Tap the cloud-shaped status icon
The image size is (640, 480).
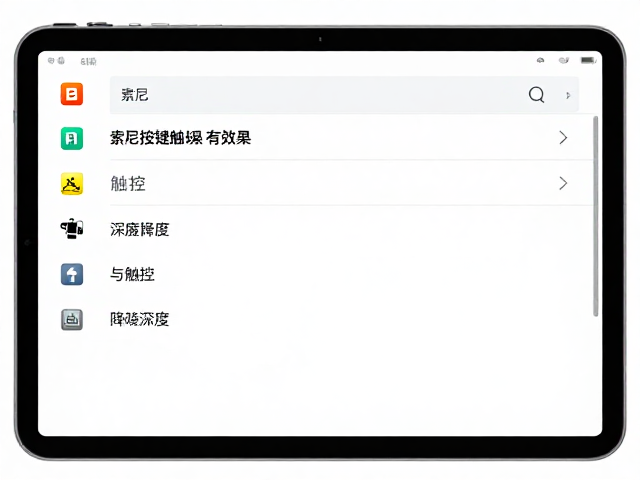tap(540, 60)
